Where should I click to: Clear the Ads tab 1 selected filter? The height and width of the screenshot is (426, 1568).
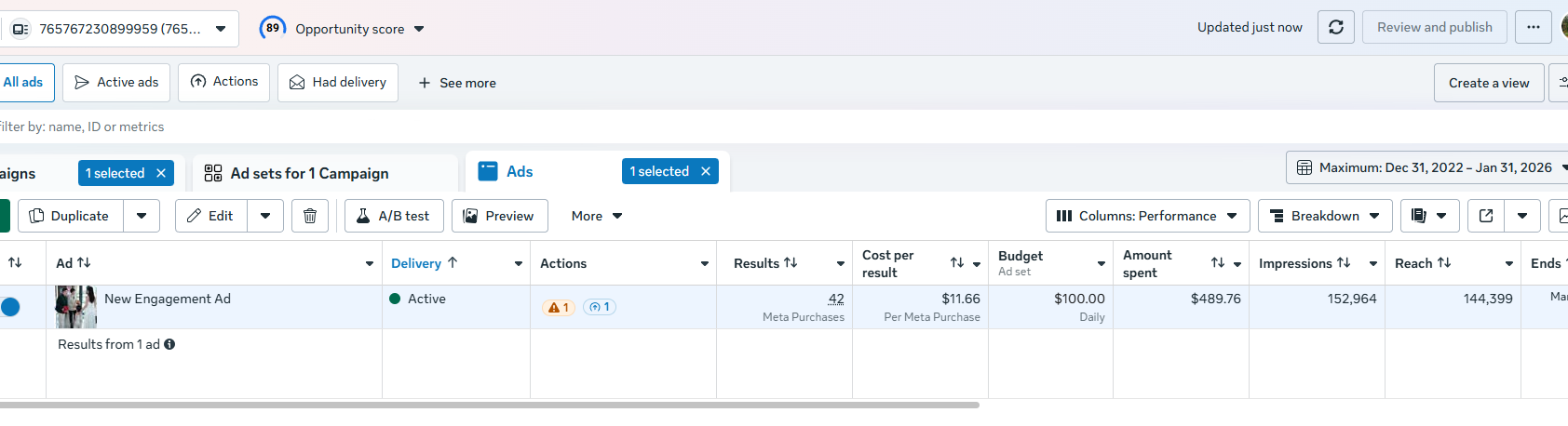[706, 171]
